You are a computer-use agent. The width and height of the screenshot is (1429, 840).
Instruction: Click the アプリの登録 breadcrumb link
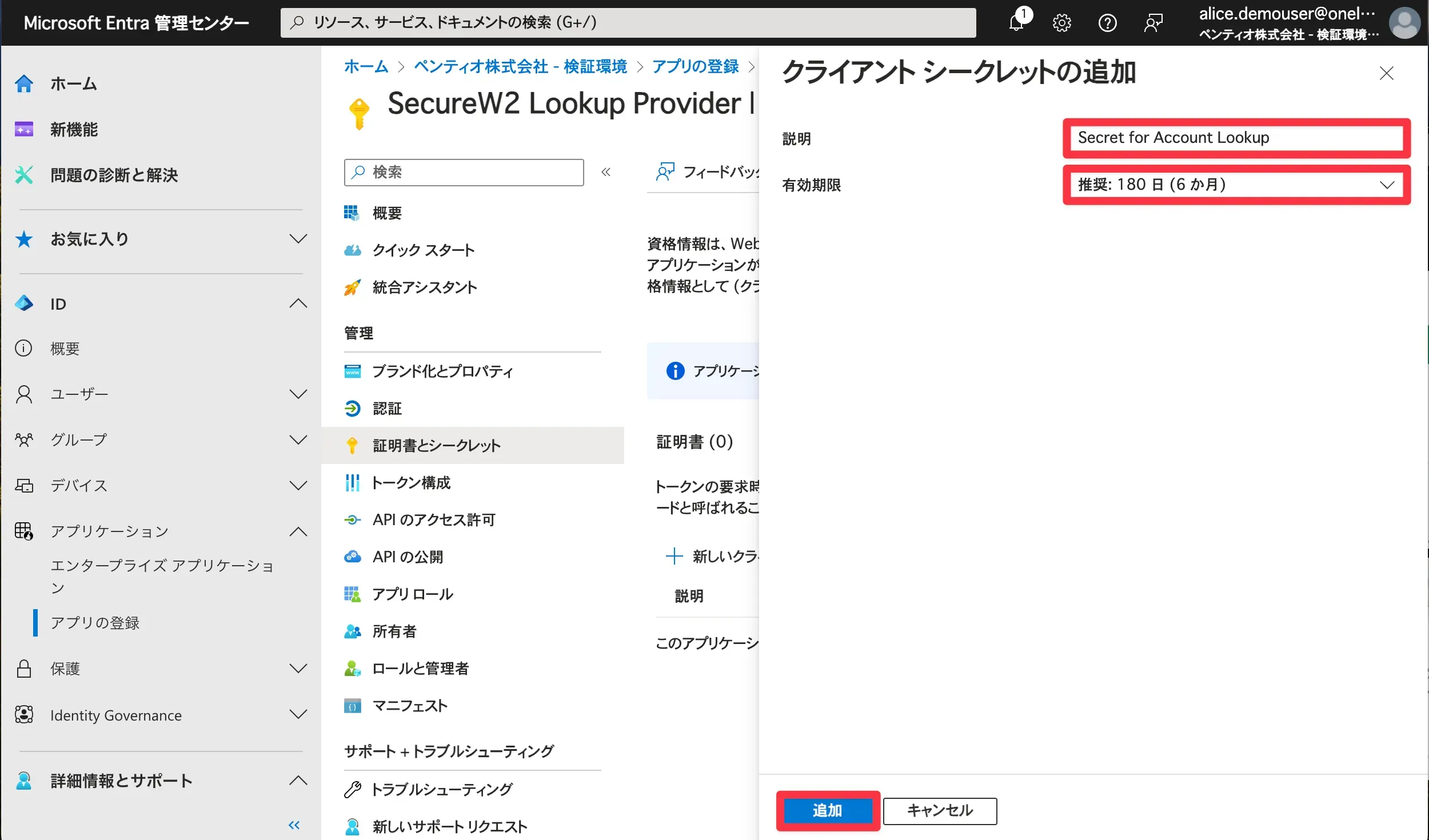click(695, 66)
